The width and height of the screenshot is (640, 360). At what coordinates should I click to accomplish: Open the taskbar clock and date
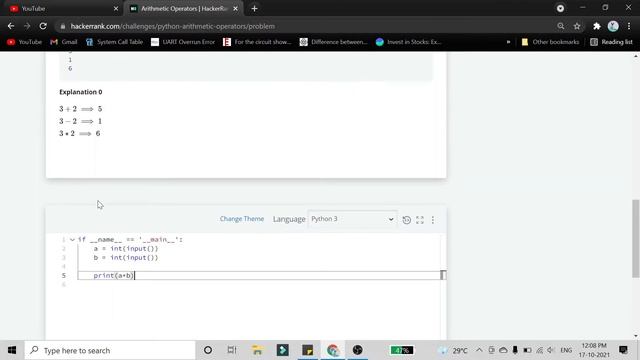(x=594, y=350)
